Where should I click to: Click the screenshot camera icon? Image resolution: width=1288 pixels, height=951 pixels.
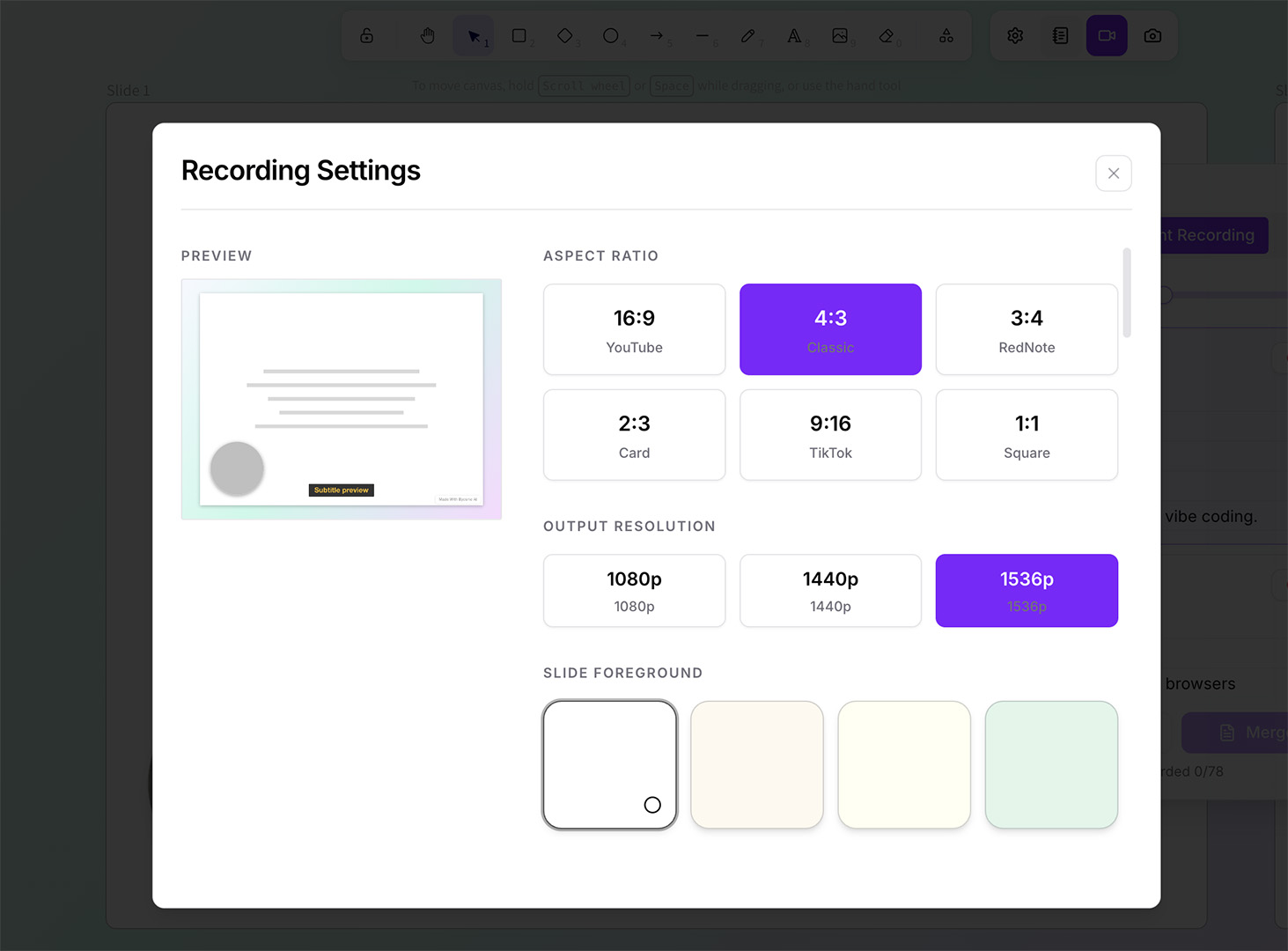point(1152,36)
